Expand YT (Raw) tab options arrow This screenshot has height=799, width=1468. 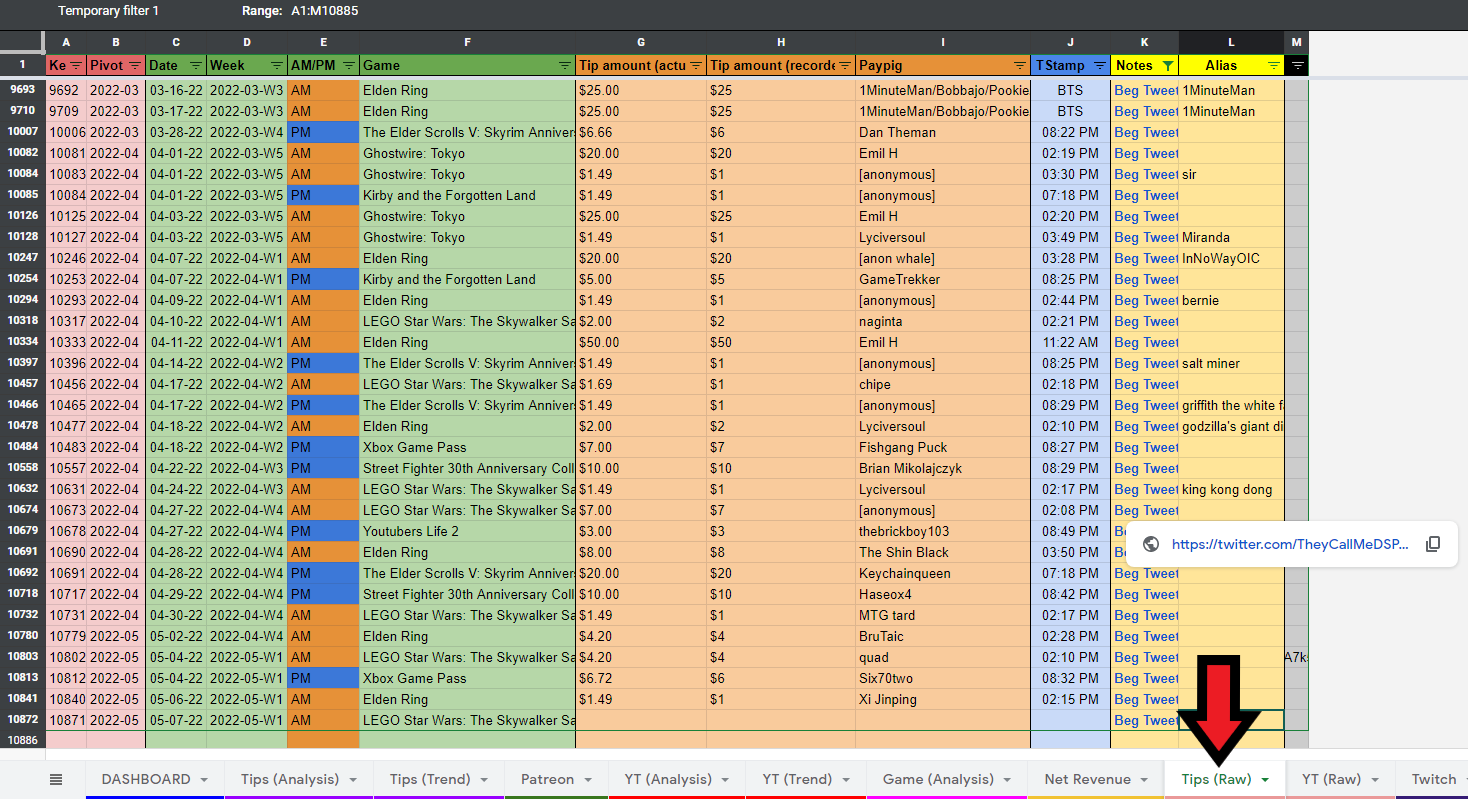click(x=1374, y=780)
